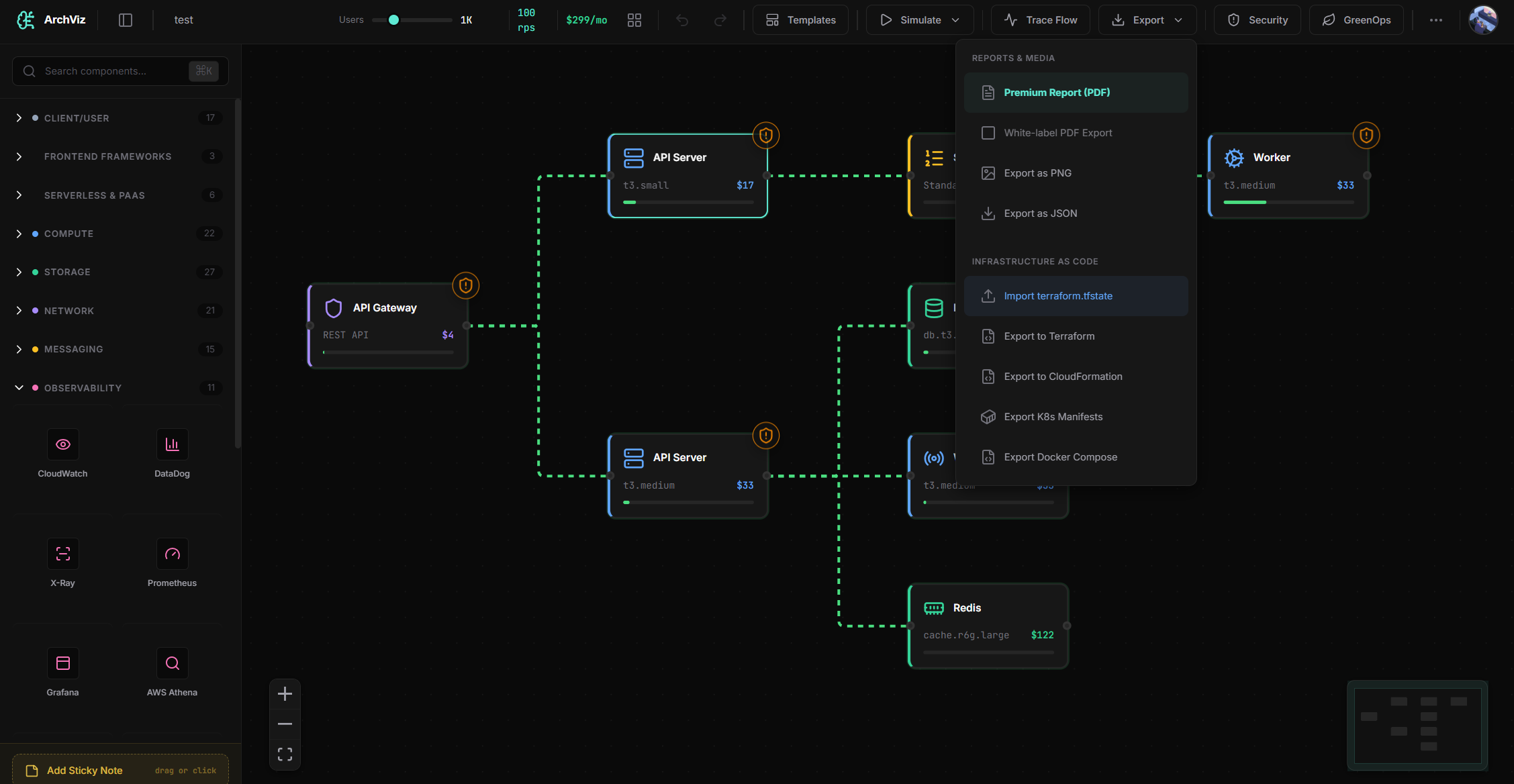Toggle the sidebar panel icon
This screenshot has width=1514, height=784.
(126, 20)
